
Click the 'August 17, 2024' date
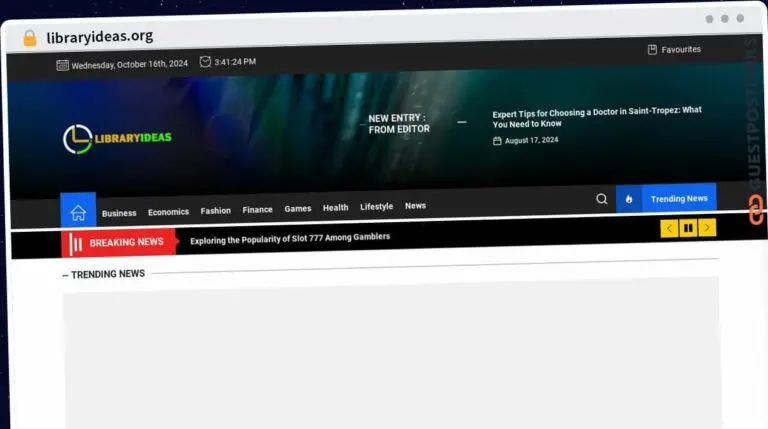pos(531,140)
